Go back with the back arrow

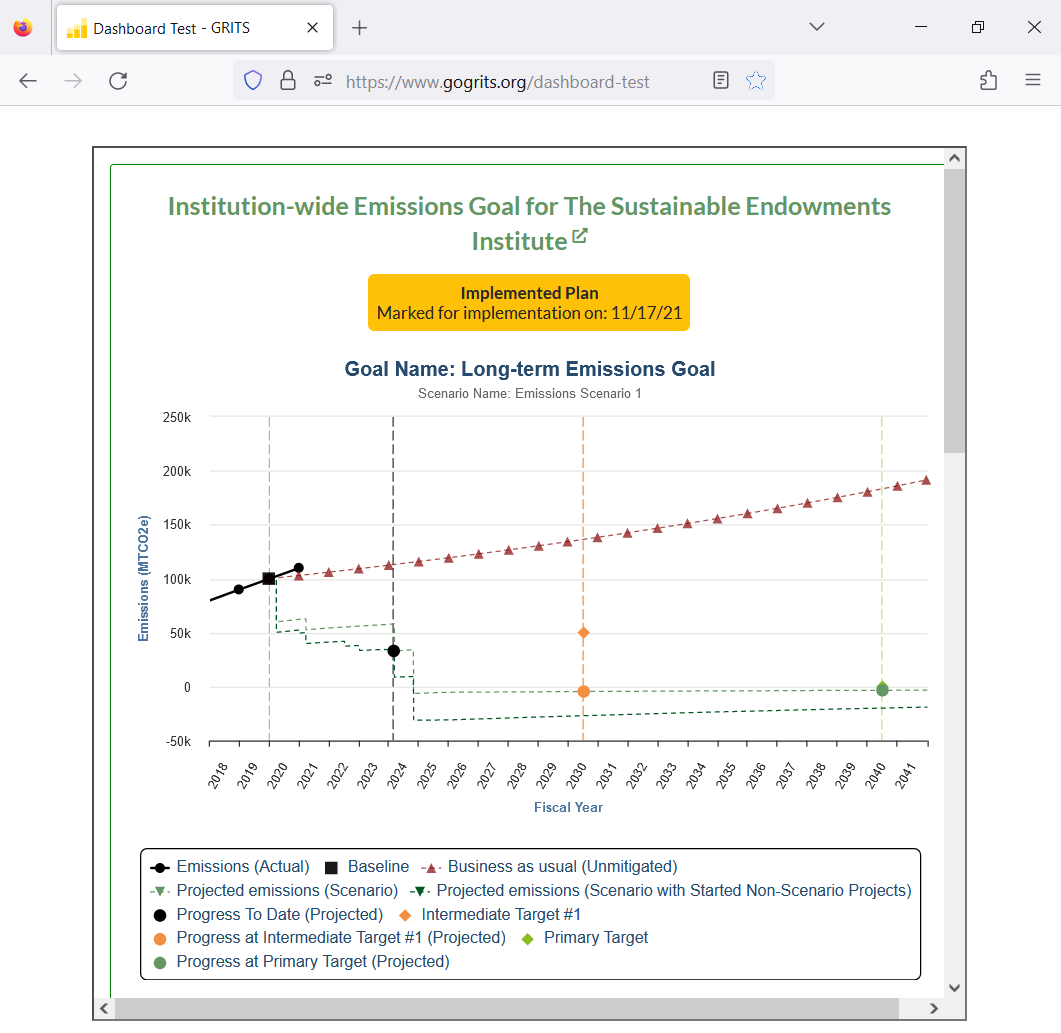[x=28, y=81]
